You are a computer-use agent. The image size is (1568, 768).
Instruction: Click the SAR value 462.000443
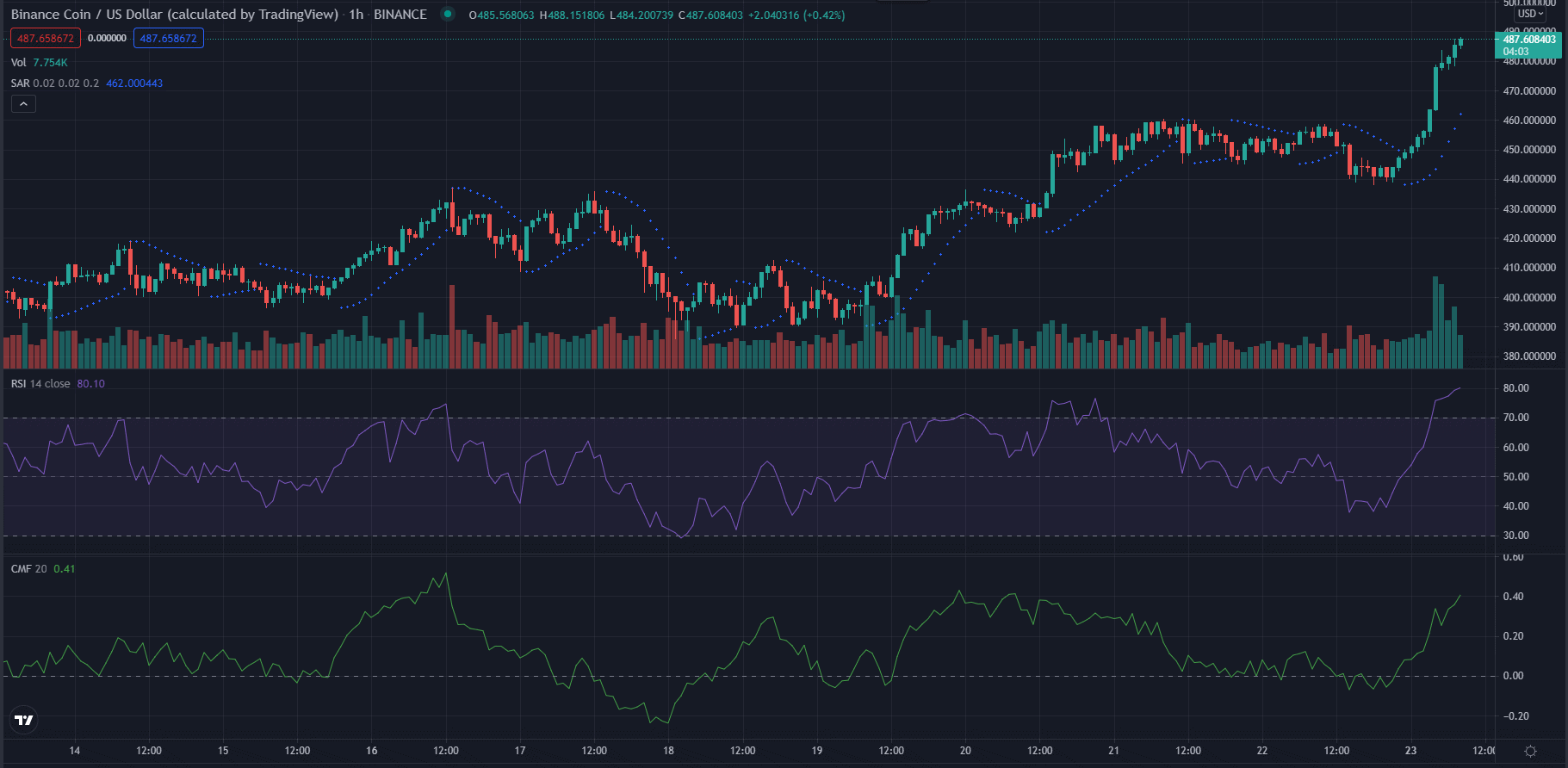(x=134, y=84)
